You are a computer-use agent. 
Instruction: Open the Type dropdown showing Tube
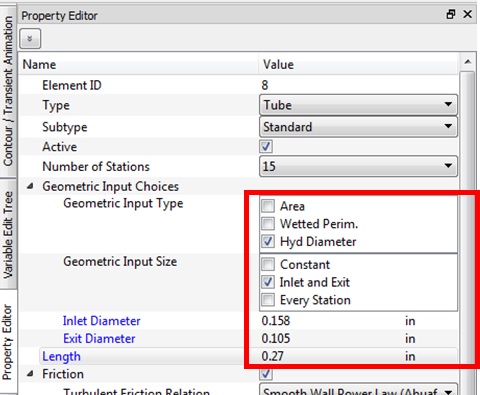click(358, 105)
